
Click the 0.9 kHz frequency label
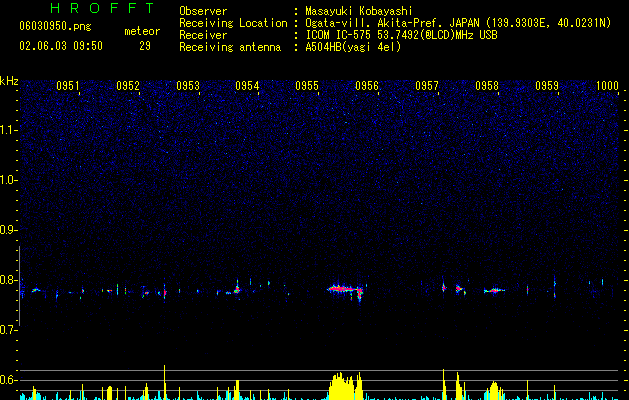tap(9, 230)
